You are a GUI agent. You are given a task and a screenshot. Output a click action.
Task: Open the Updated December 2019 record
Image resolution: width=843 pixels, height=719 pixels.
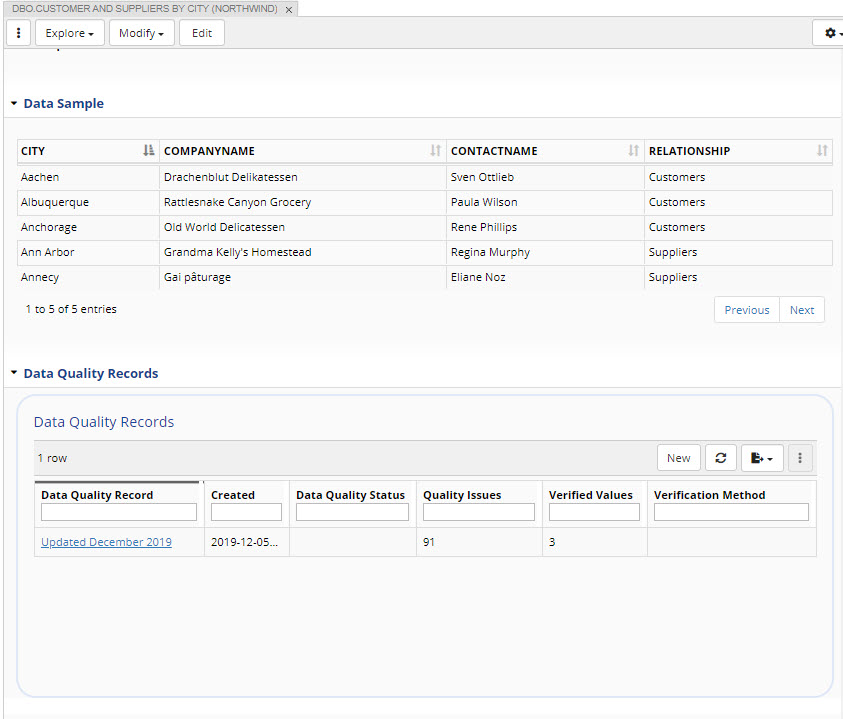coord(105,541)
